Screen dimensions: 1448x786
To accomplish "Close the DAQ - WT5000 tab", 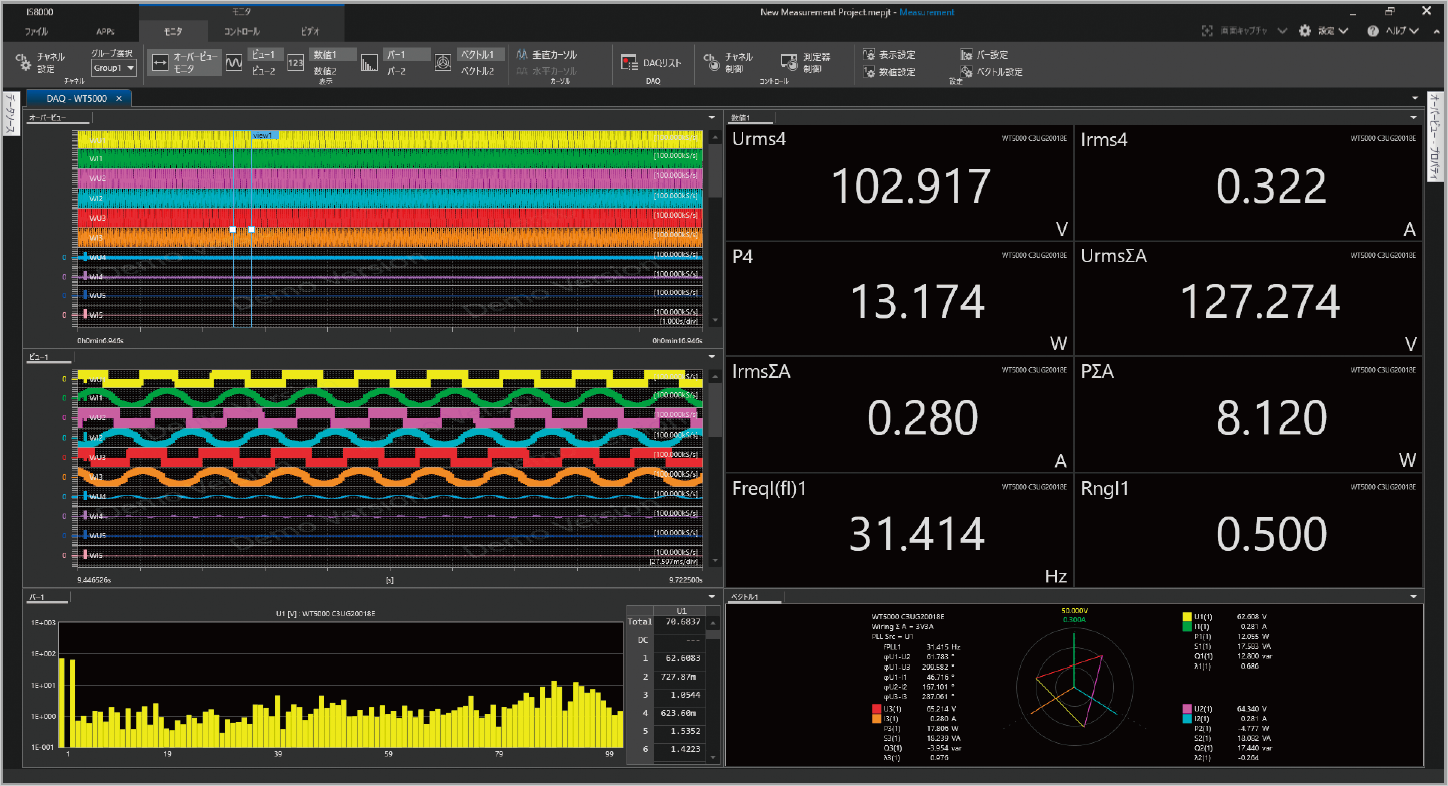I will 119,98.
